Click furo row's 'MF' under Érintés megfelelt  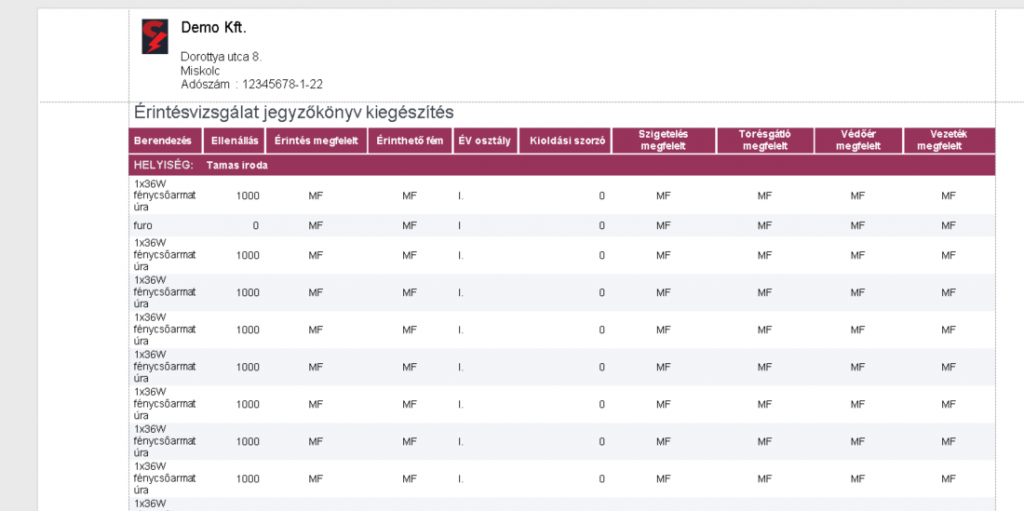click(316, 225)
